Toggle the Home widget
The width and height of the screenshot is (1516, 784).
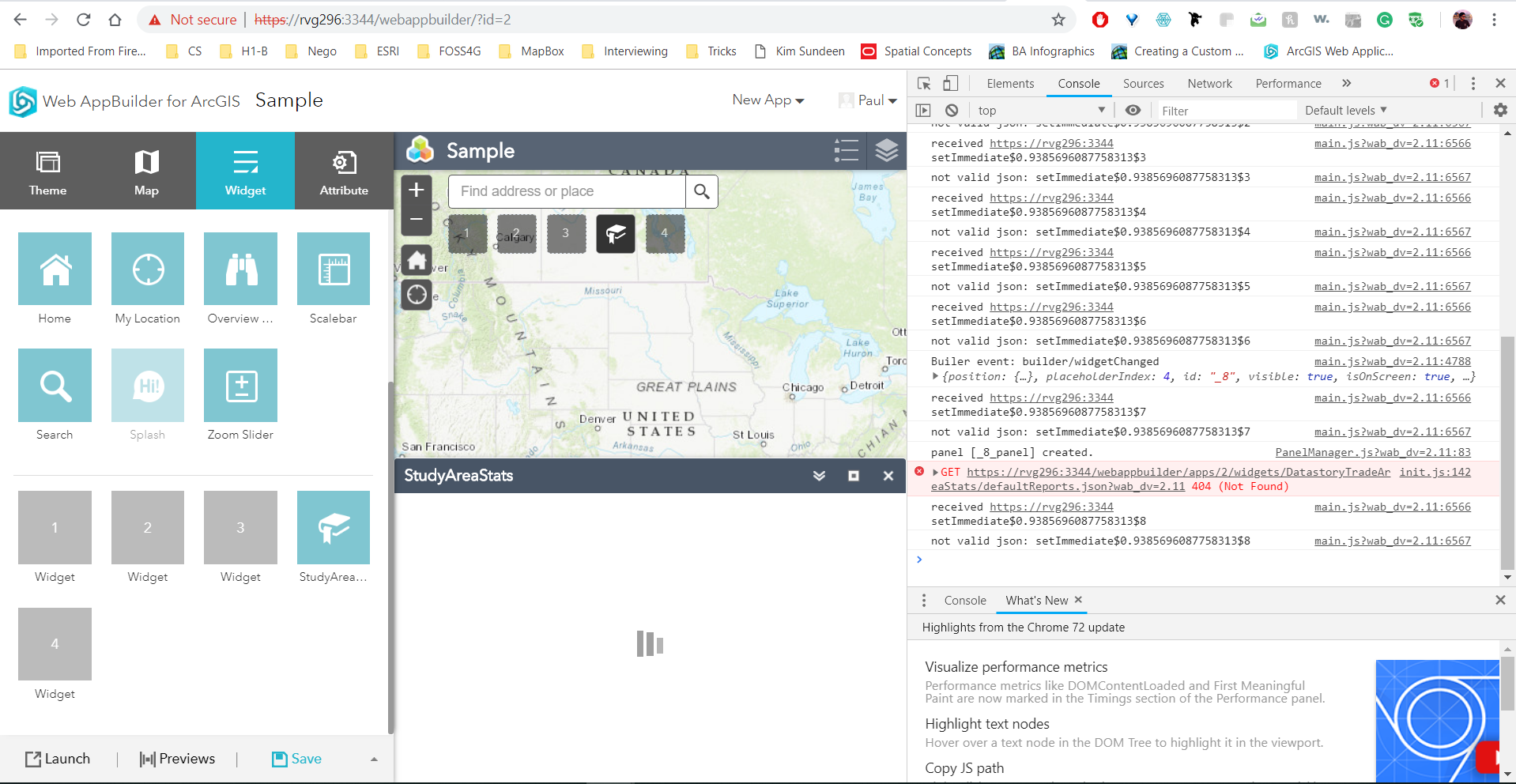[55, 269]
